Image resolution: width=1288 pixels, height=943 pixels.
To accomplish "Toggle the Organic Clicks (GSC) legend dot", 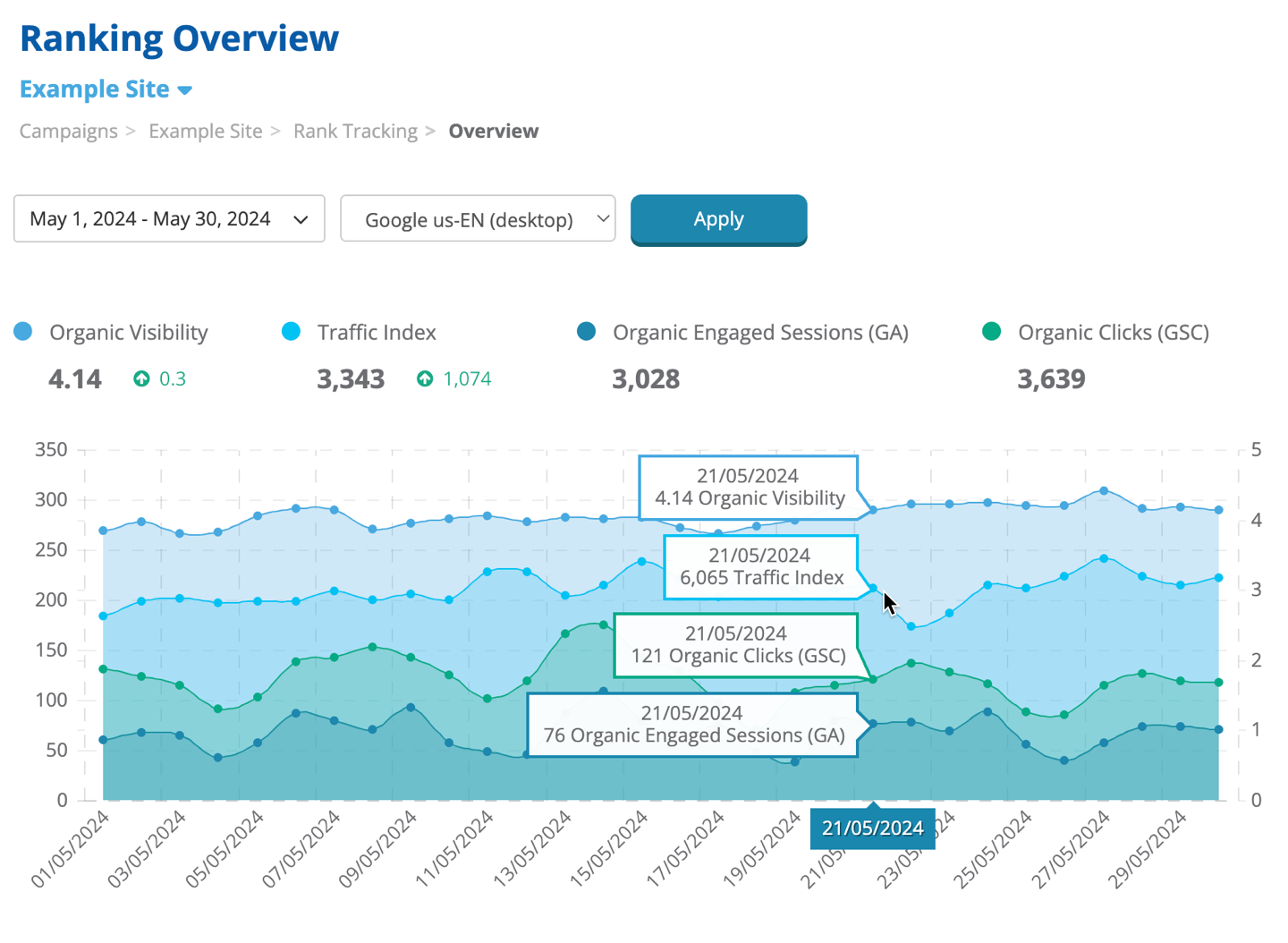I will pos(991,332).
